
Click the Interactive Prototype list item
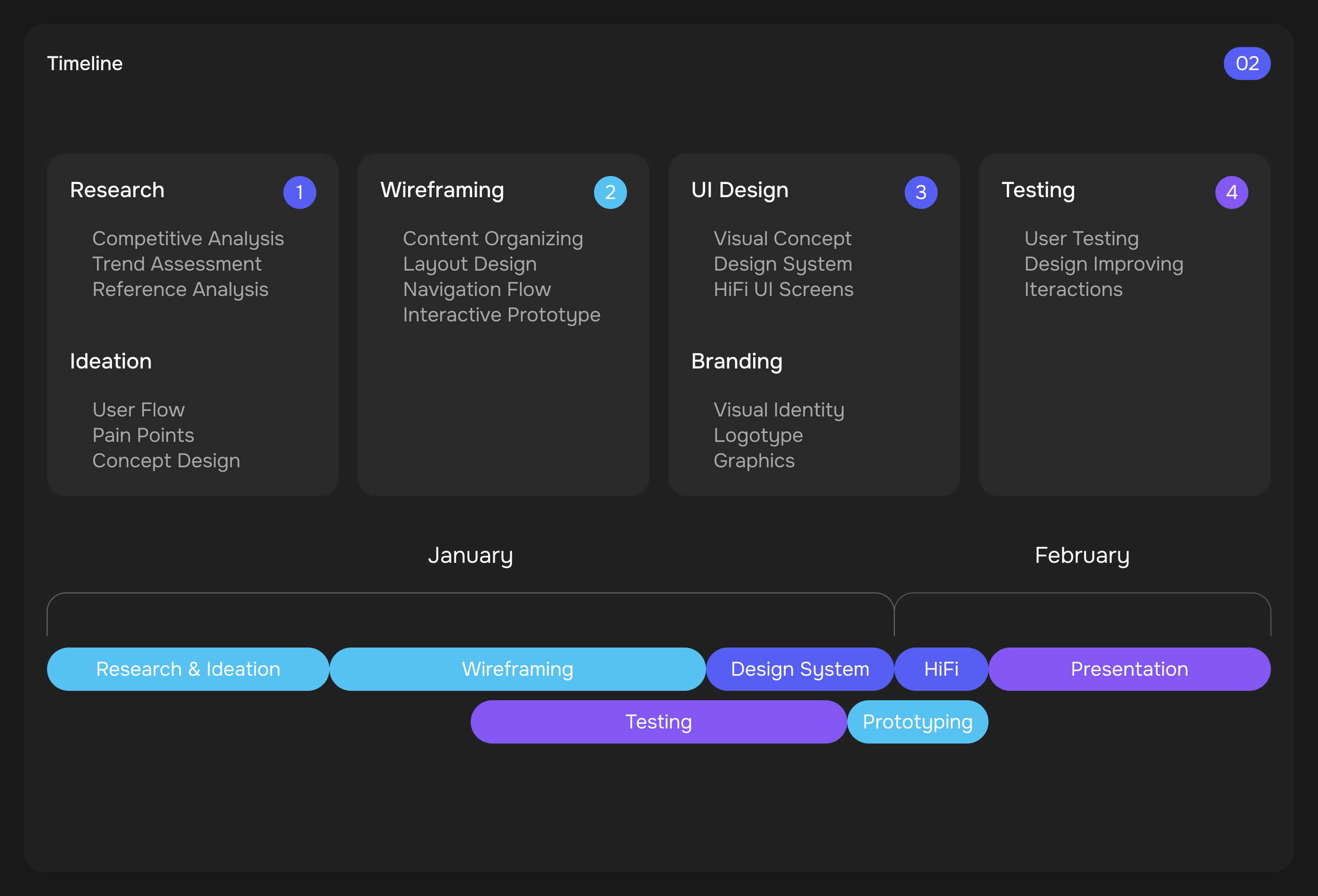point(501,315)
